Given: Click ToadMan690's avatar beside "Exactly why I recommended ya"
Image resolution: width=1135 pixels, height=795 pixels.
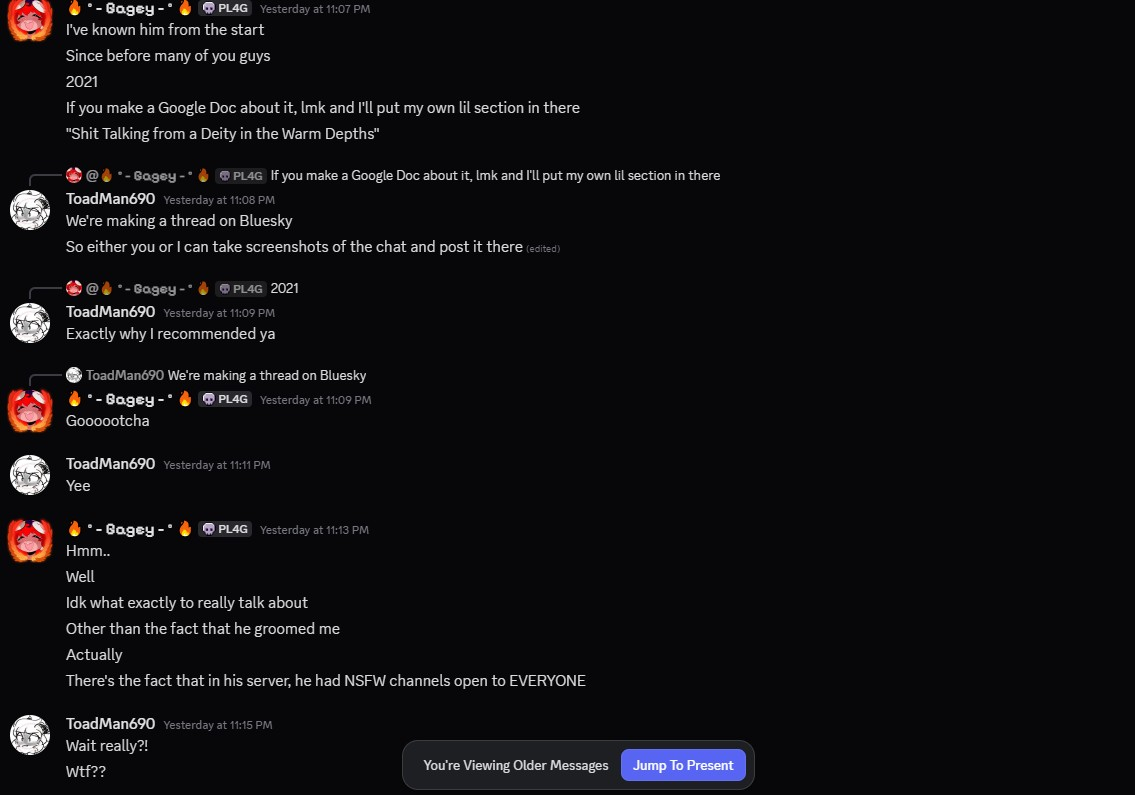Looking at the screenshot, I should (x=30, y=323).
